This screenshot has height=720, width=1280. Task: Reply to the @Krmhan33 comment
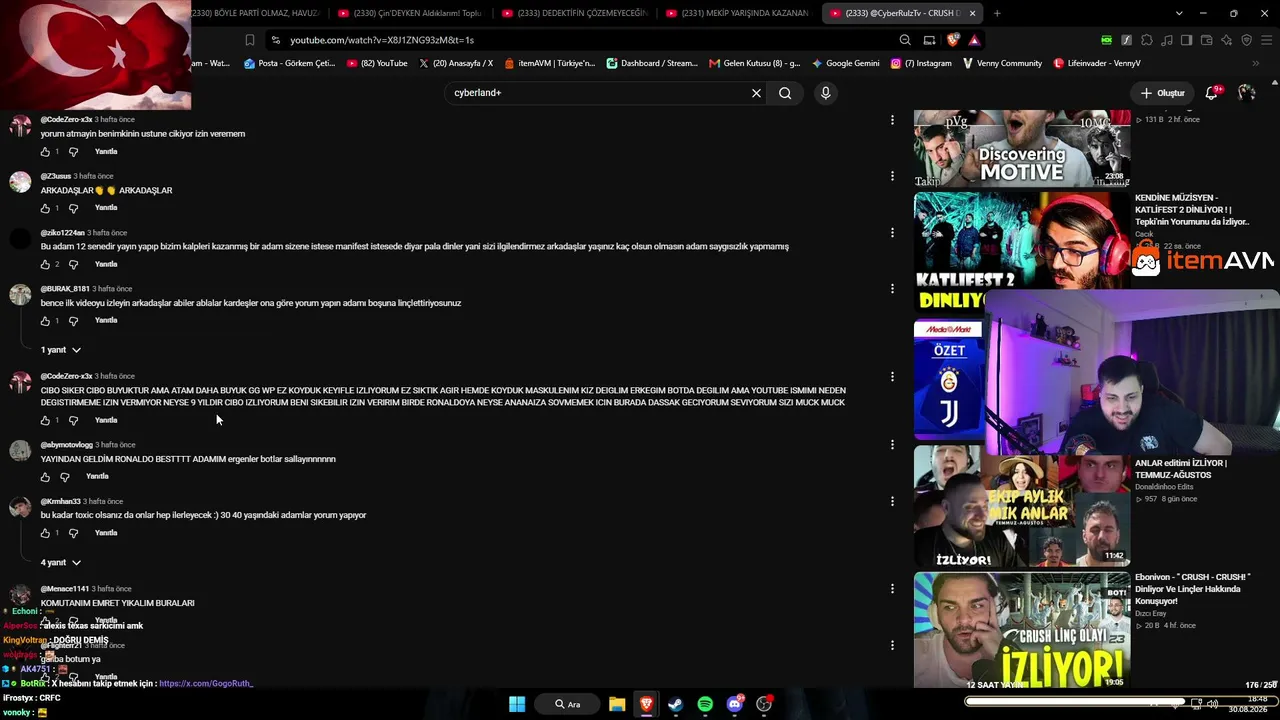(x=106, y=533)
